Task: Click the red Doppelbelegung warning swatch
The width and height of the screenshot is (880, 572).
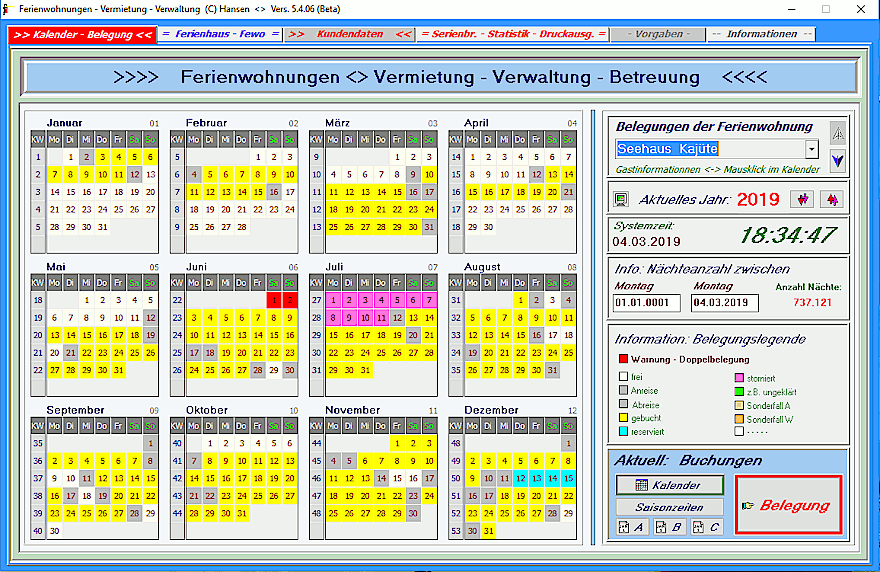Action: 622,359
